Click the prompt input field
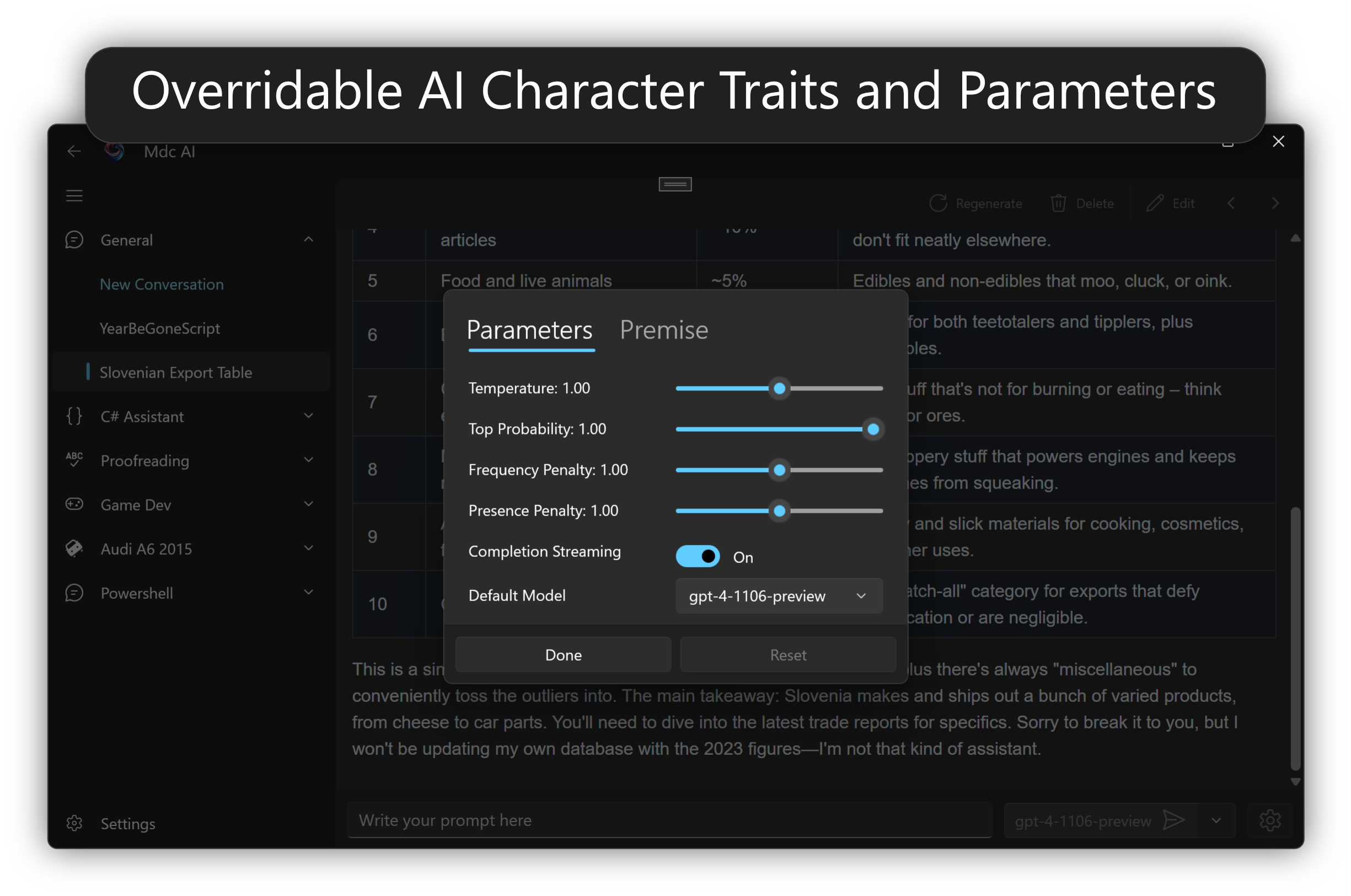The image size is (1351, 896). (x=669, y=820)
